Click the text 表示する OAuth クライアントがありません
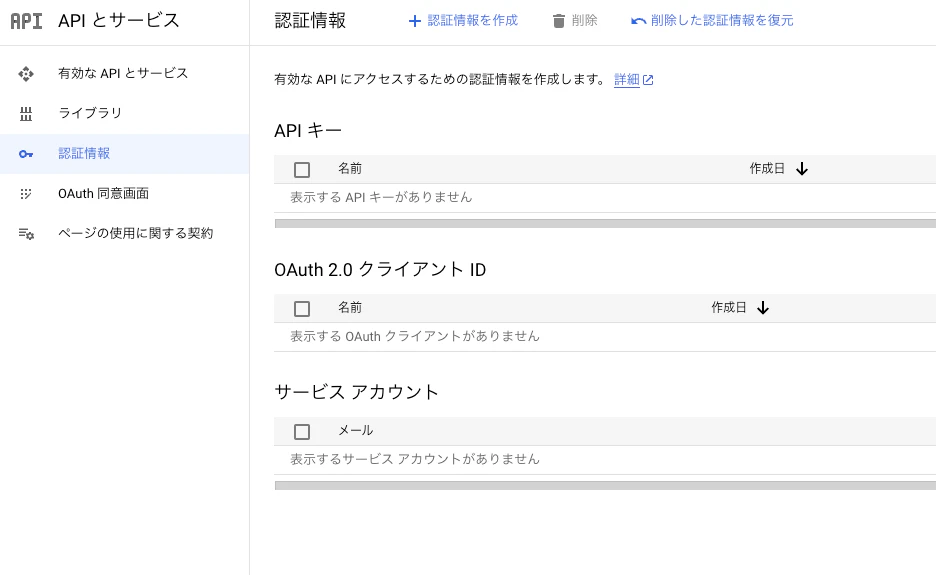Image resolution: width=936 pixels, height=575 pixels. point(415,337)
